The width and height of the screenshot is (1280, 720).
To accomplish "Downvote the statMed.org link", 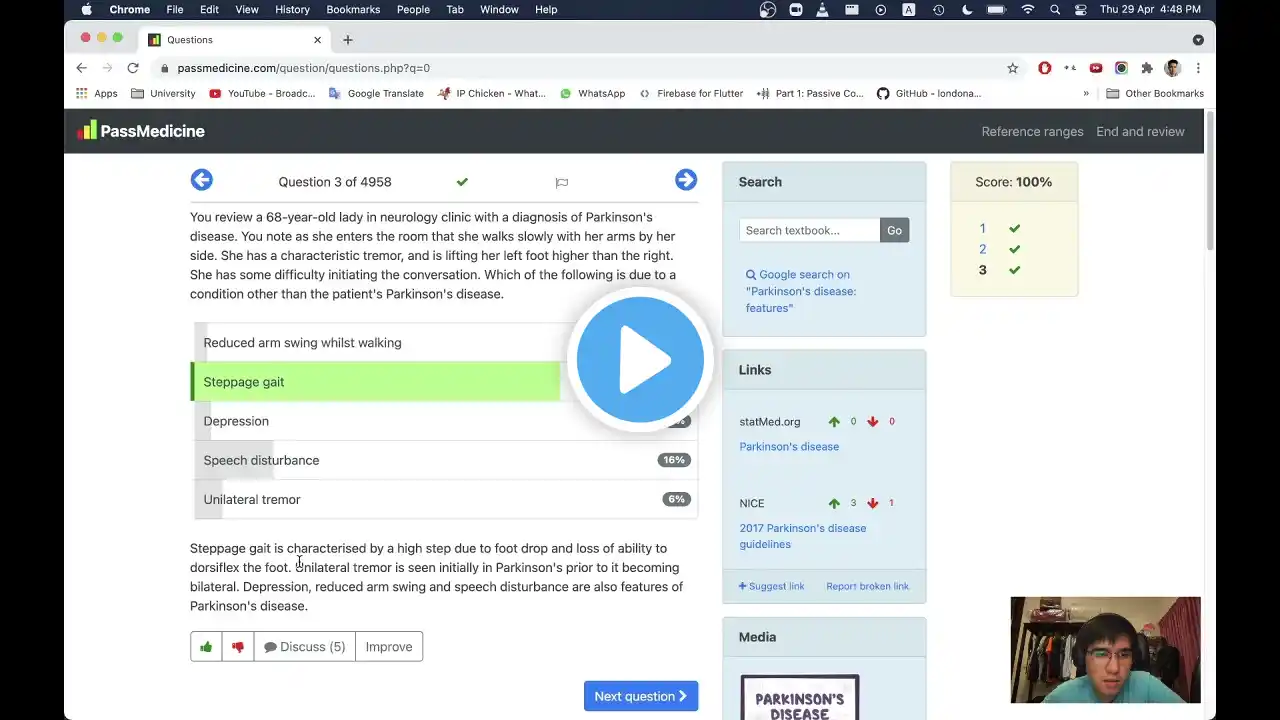I will tap(872, 422).
